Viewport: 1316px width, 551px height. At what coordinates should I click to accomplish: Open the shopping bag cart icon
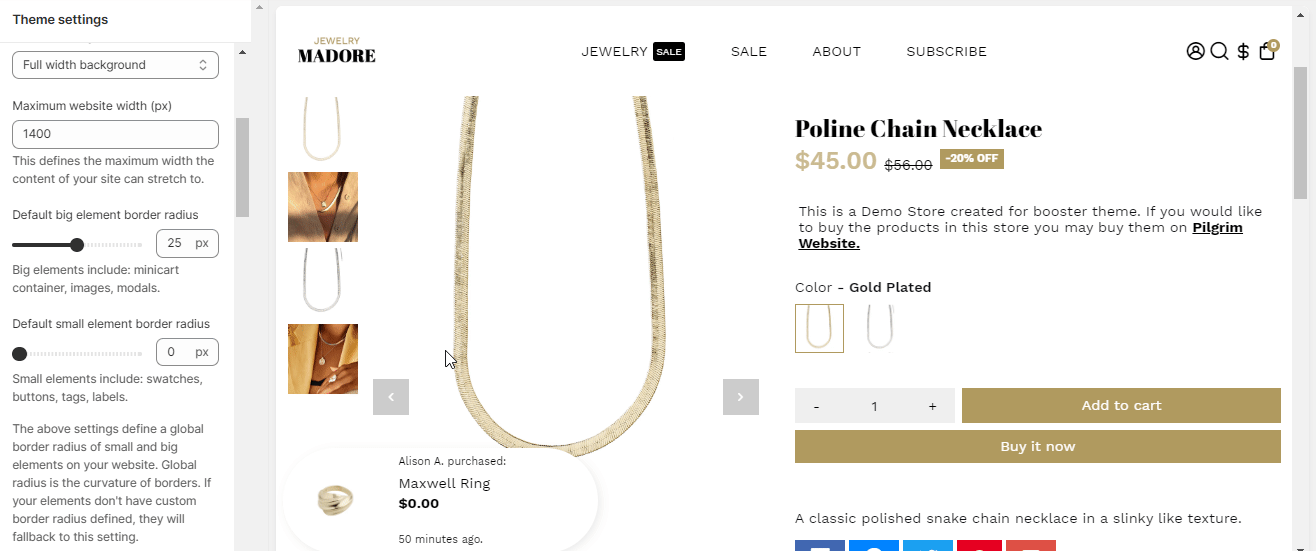point(1267,51)
